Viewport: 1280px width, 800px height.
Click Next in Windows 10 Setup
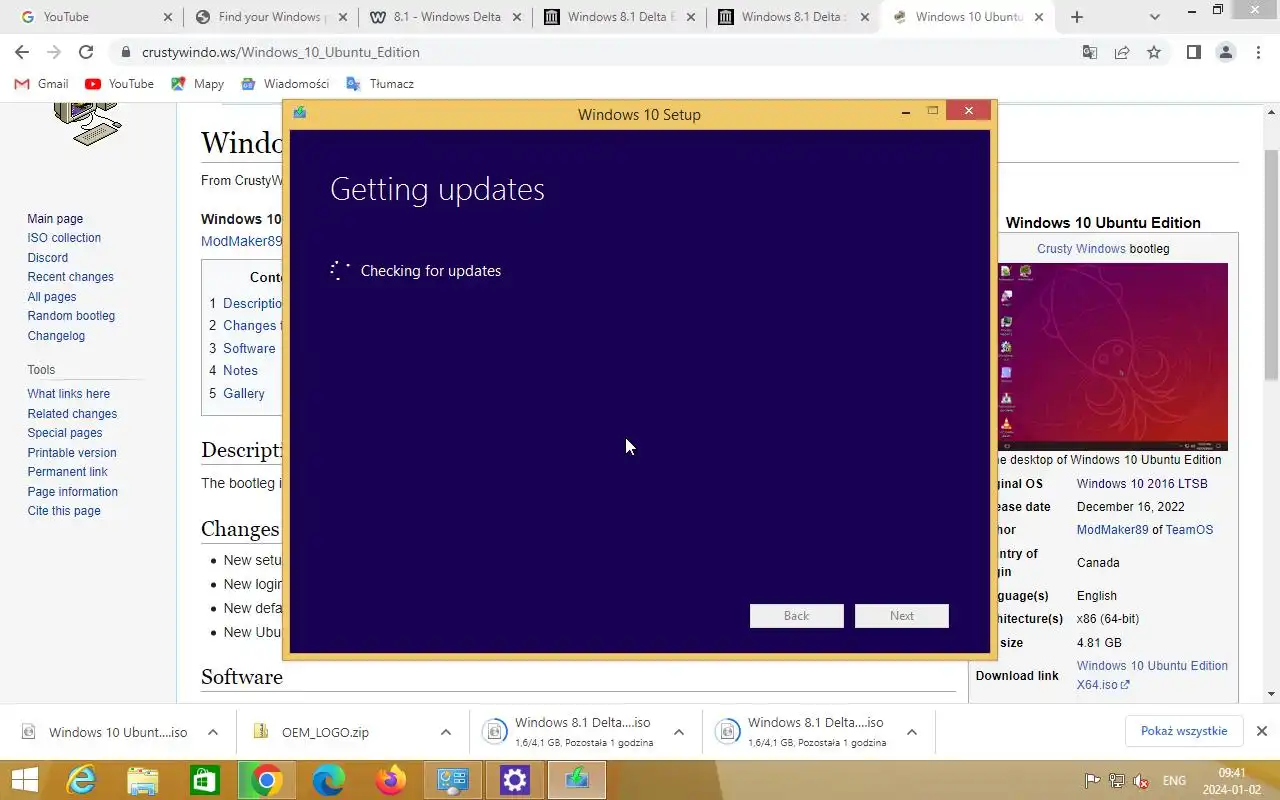pos(902,616)
